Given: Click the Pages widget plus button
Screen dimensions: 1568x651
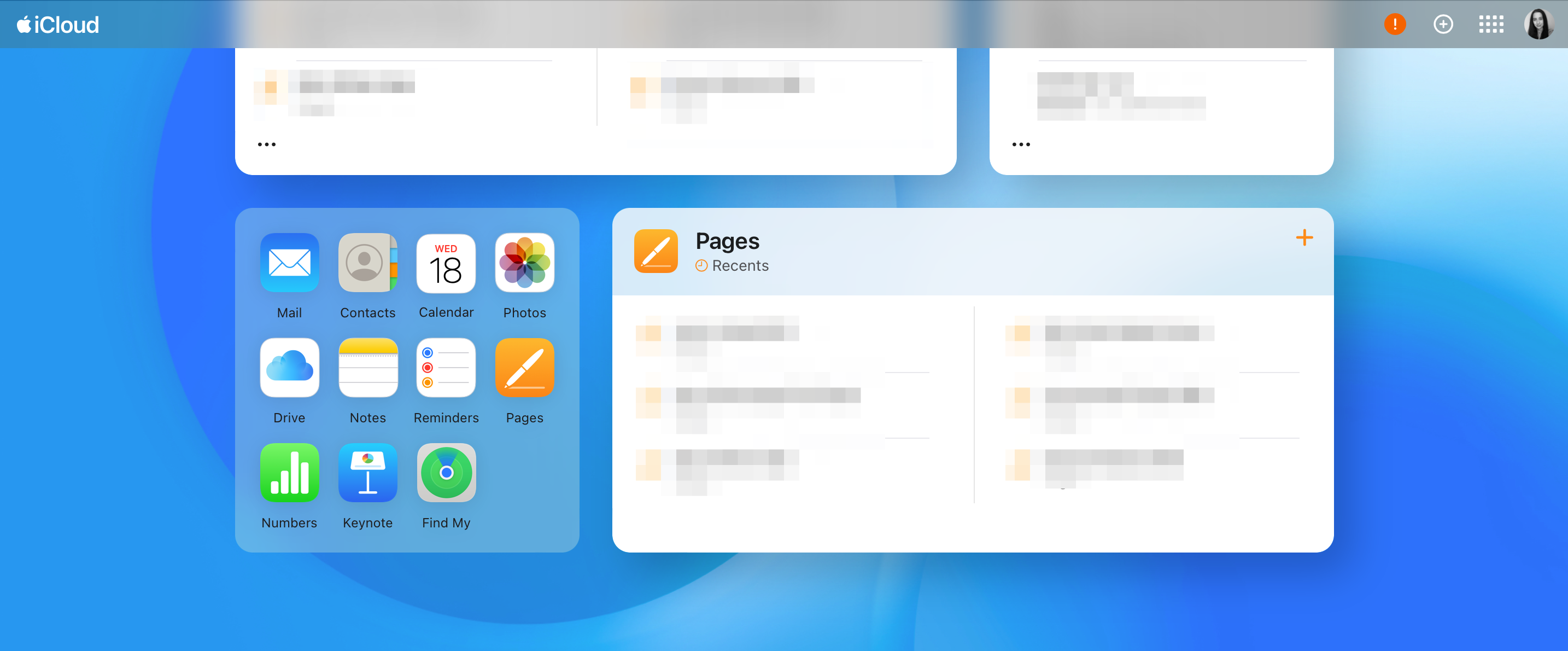Looking at the screenshot, I should click(1304, 238).
